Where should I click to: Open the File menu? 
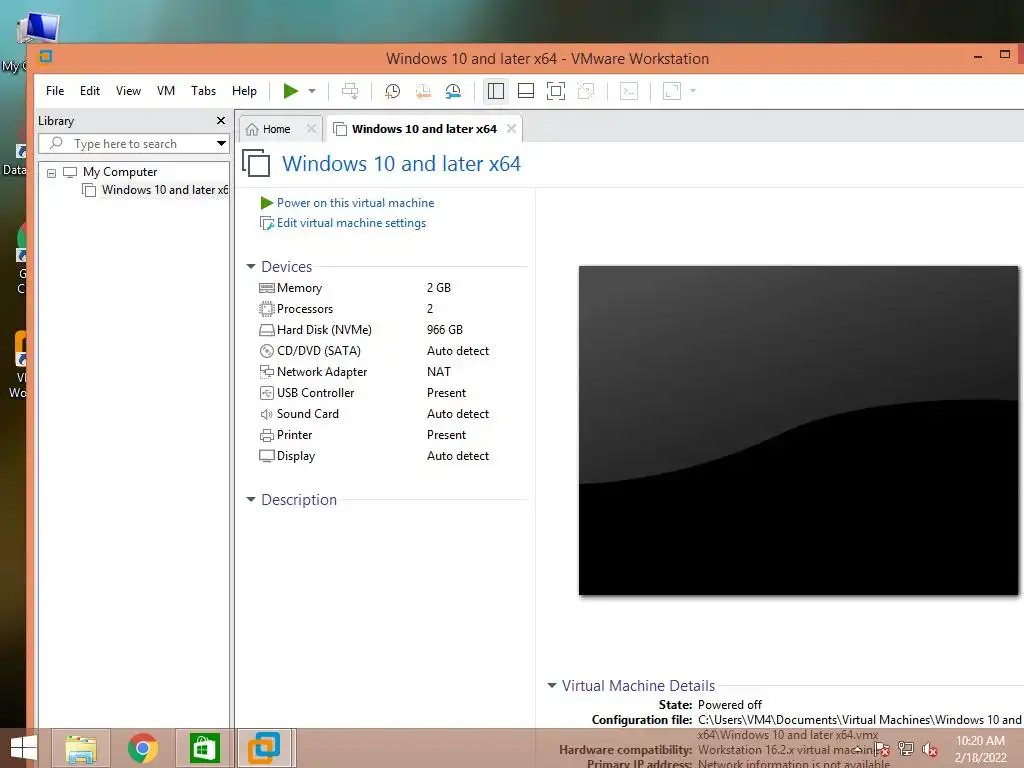(x=55, y=91)
